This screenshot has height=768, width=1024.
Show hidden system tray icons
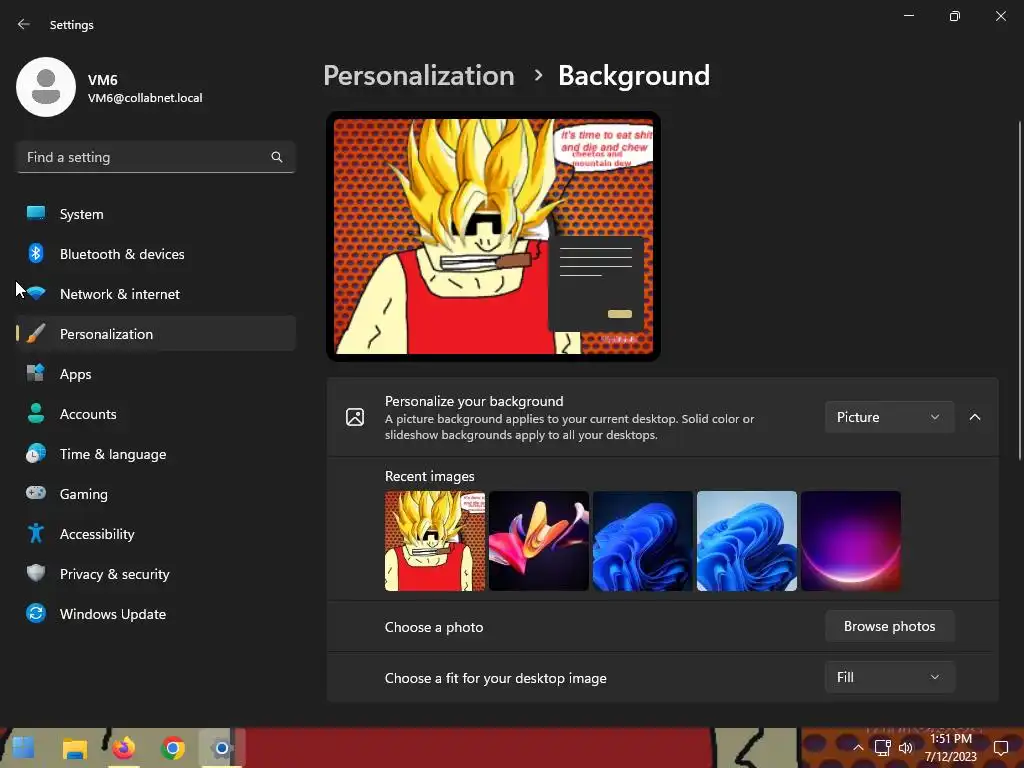click(858, 748)
